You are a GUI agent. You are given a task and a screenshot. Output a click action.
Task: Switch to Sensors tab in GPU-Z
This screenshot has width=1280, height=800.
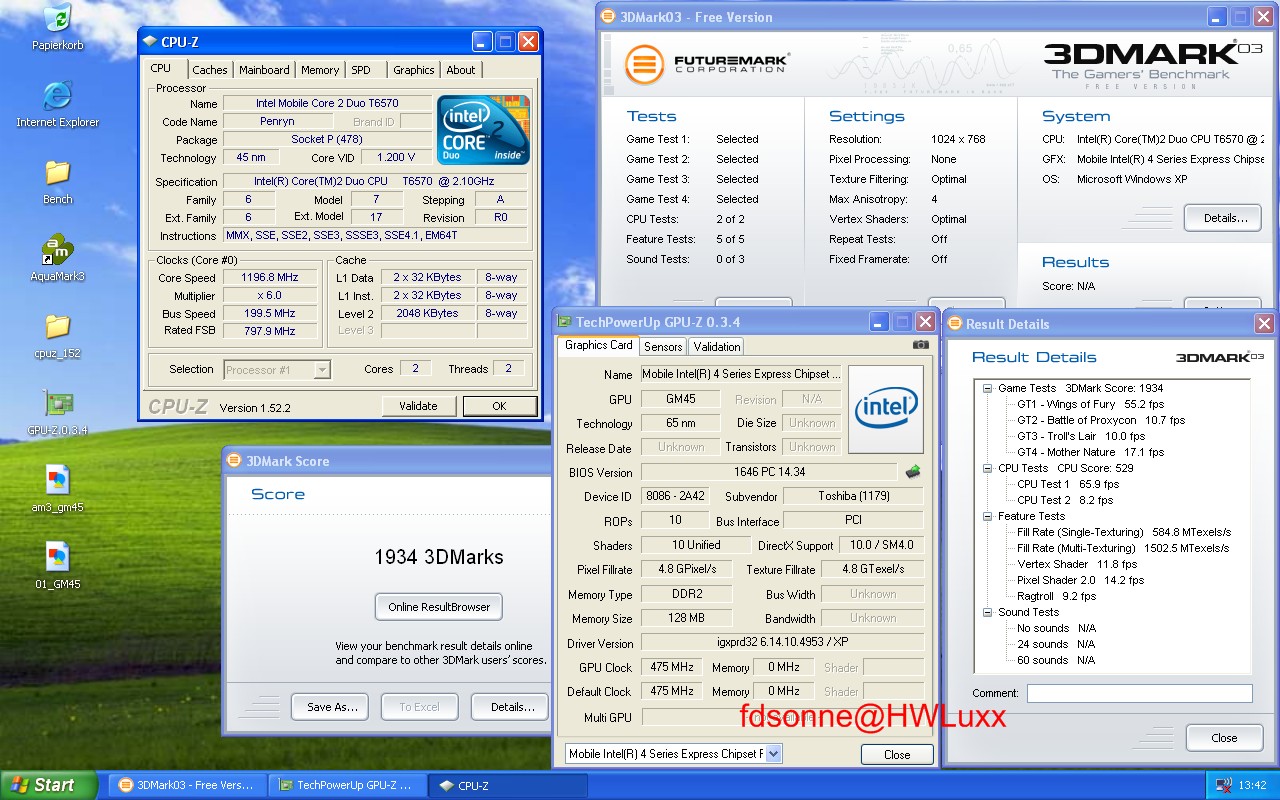pyautogui.click(x=663, y=347)
